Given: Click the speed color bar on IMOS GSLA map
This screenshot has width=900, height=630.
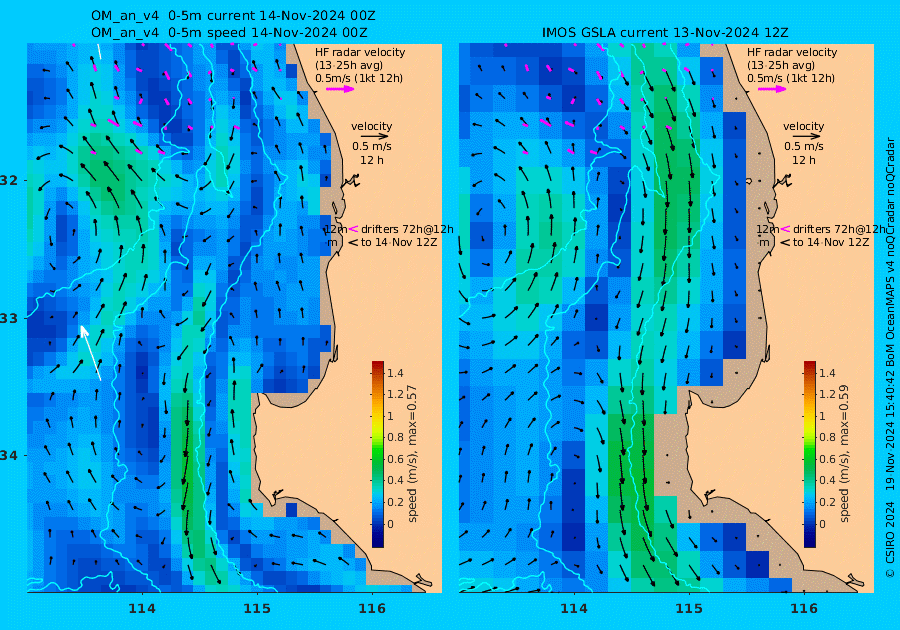Looking at the screenshot, I should click(x=809, y=454).
